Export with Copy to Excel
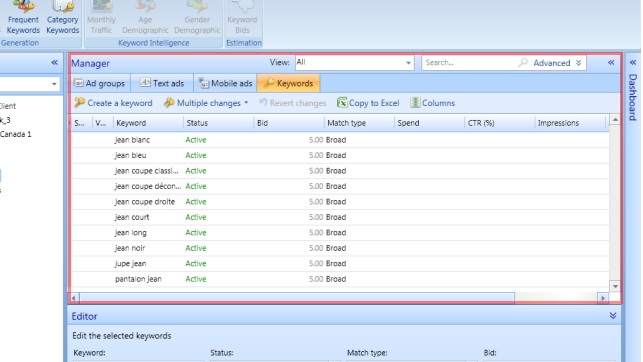643x362 pixels. (368, 103)
